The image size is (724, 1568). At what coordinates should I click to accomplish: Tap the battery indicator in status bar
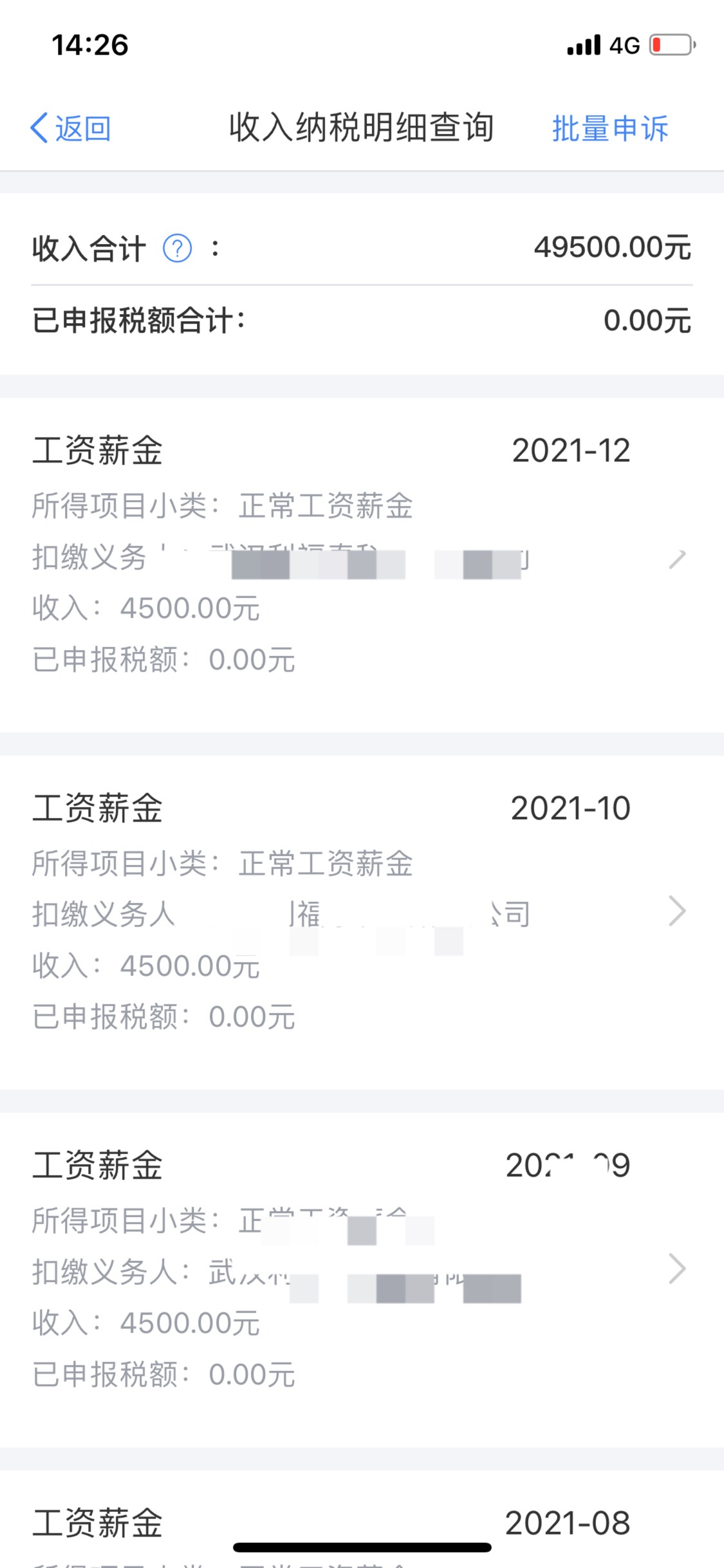tap(673, 45)
